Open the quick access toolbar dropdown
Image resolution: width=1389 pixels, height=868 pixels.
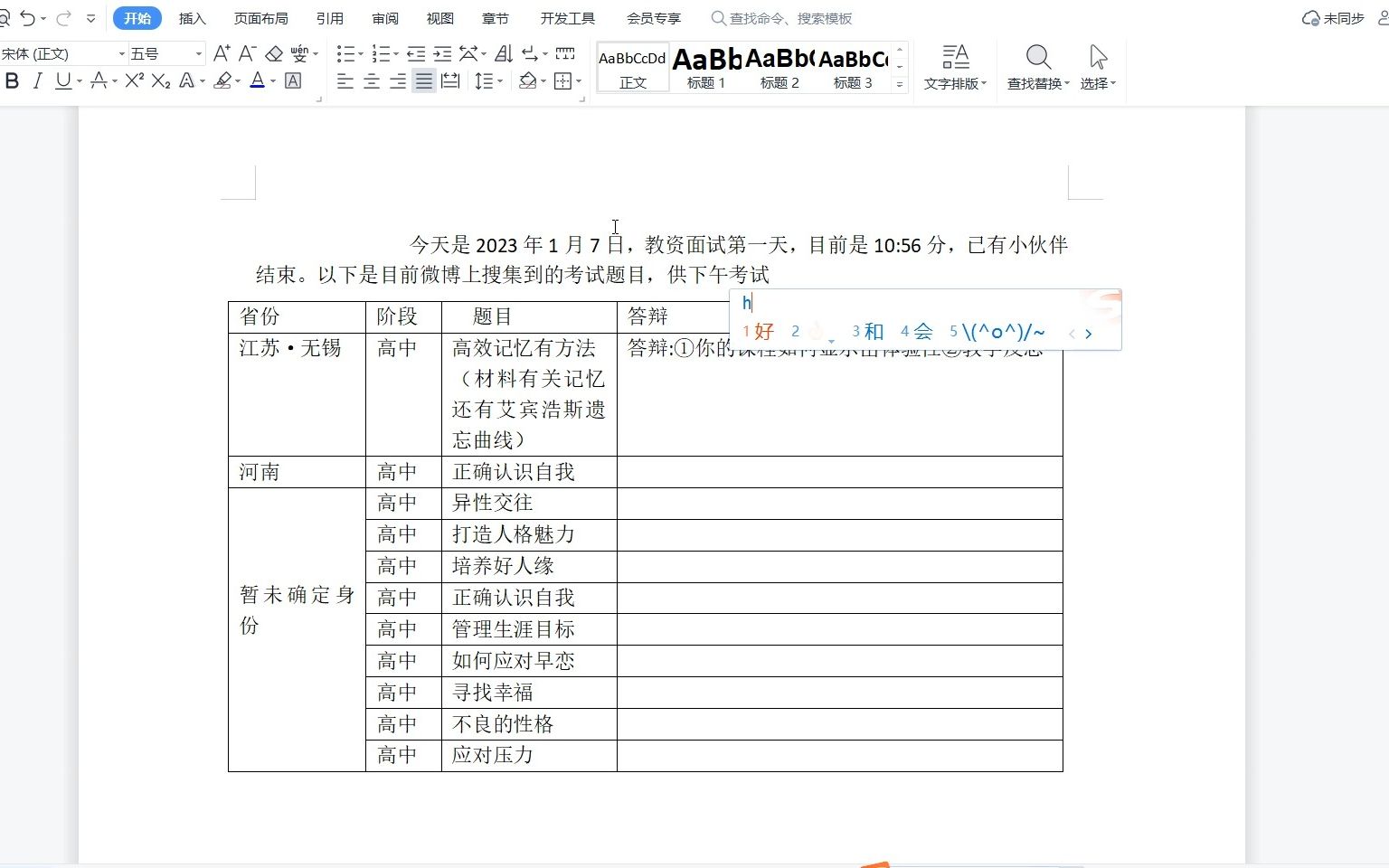coord(90,18)
